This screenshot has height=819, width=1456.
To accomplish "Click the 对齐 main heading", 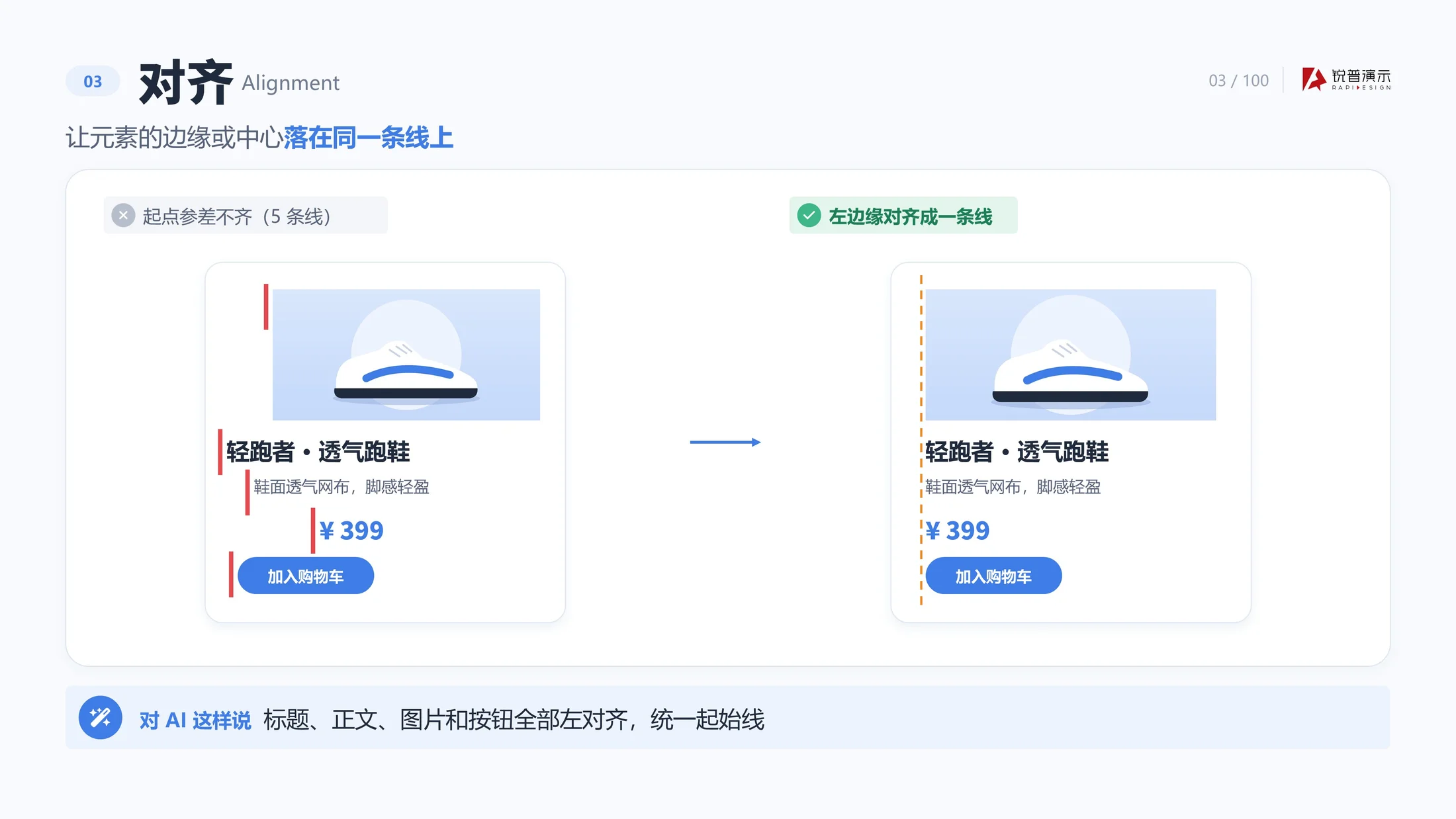I will pyautogui.click(x=186, y=83).
